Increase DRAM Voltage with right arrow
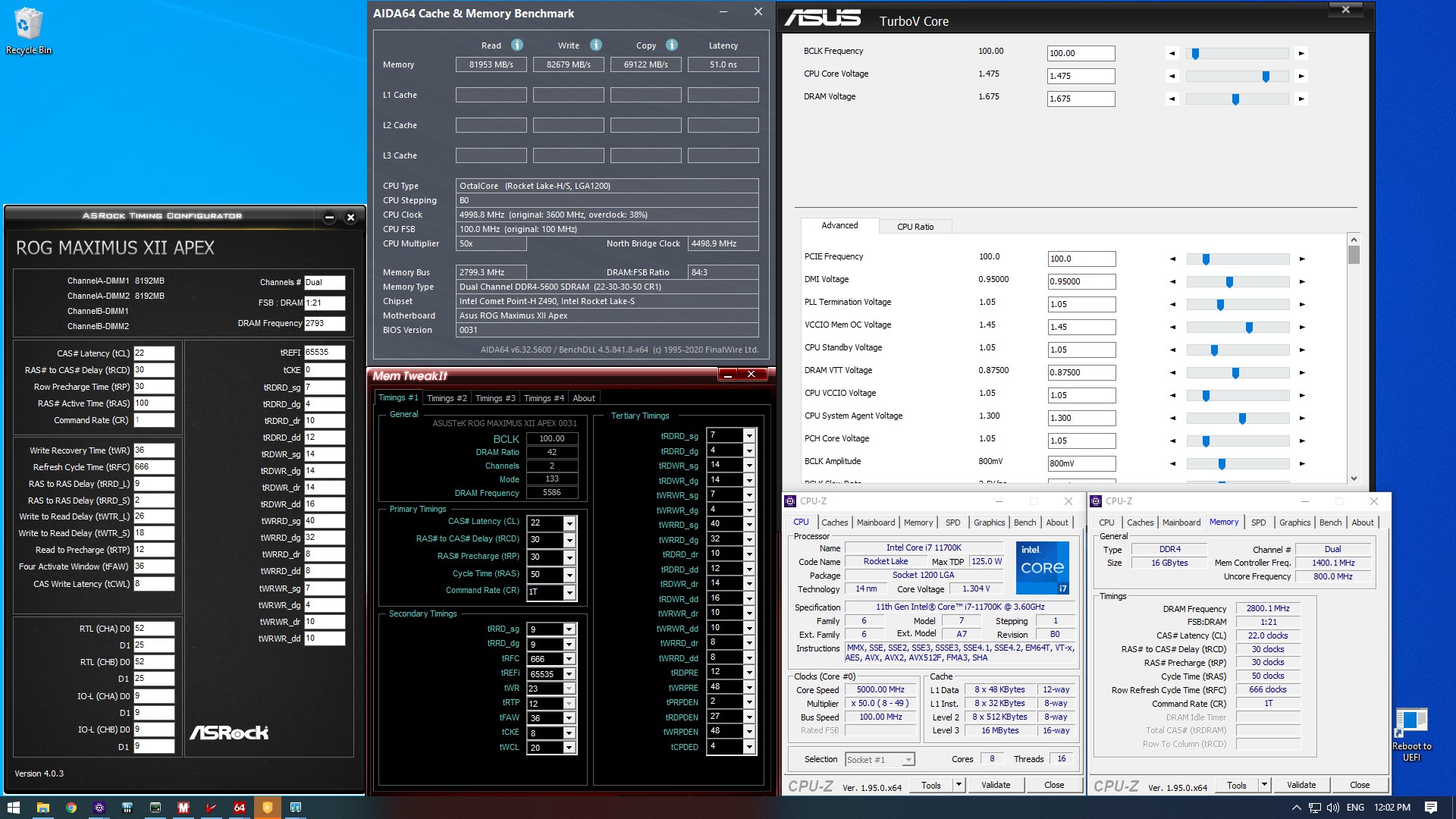Image resolution: width=1456 pixels, height=819 pixels. pos(1301,99)
